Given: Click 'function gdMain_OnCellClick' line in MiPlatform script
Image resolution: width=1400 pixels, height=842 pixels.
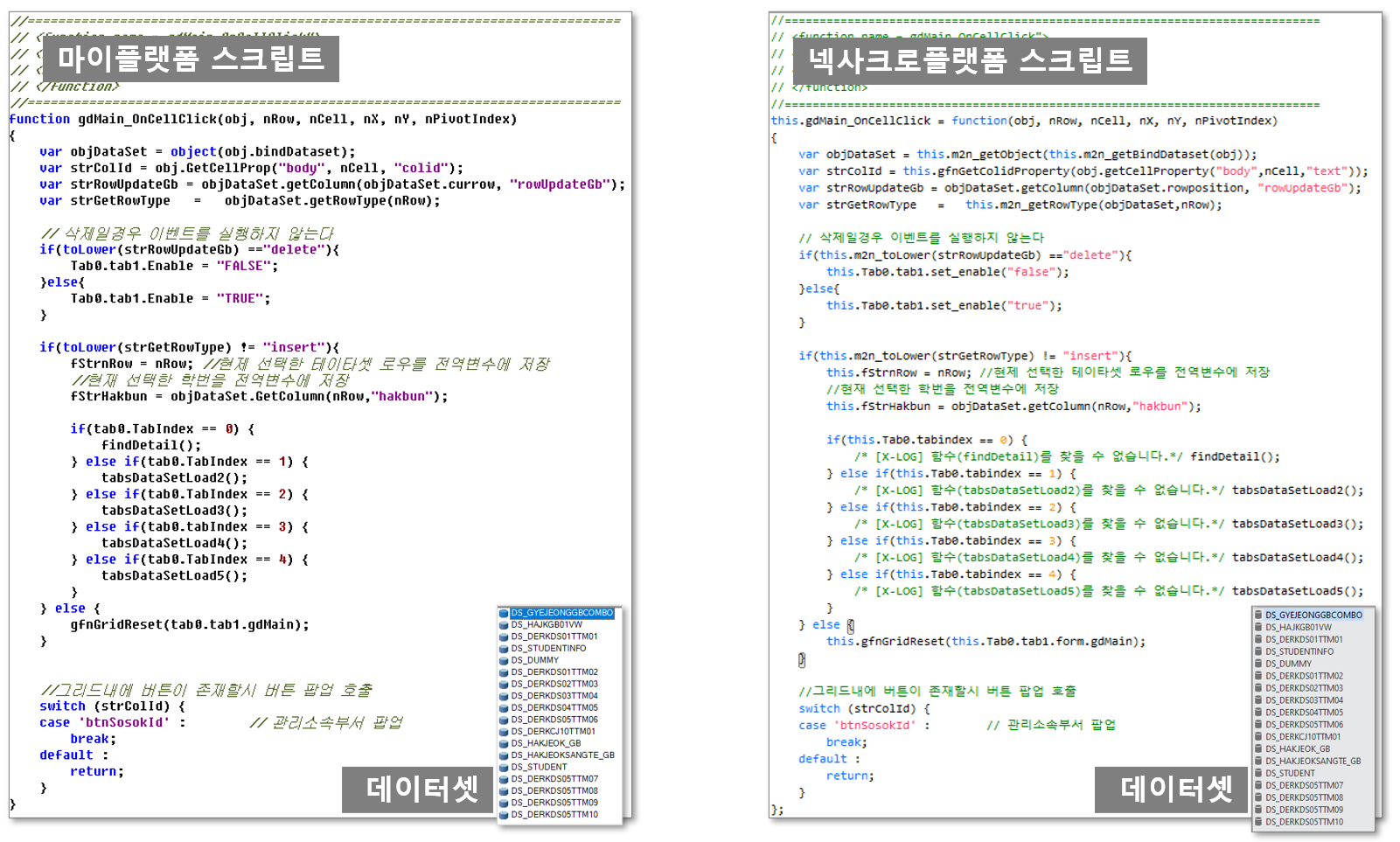Looking at the screenshot, I should [263, 119].
